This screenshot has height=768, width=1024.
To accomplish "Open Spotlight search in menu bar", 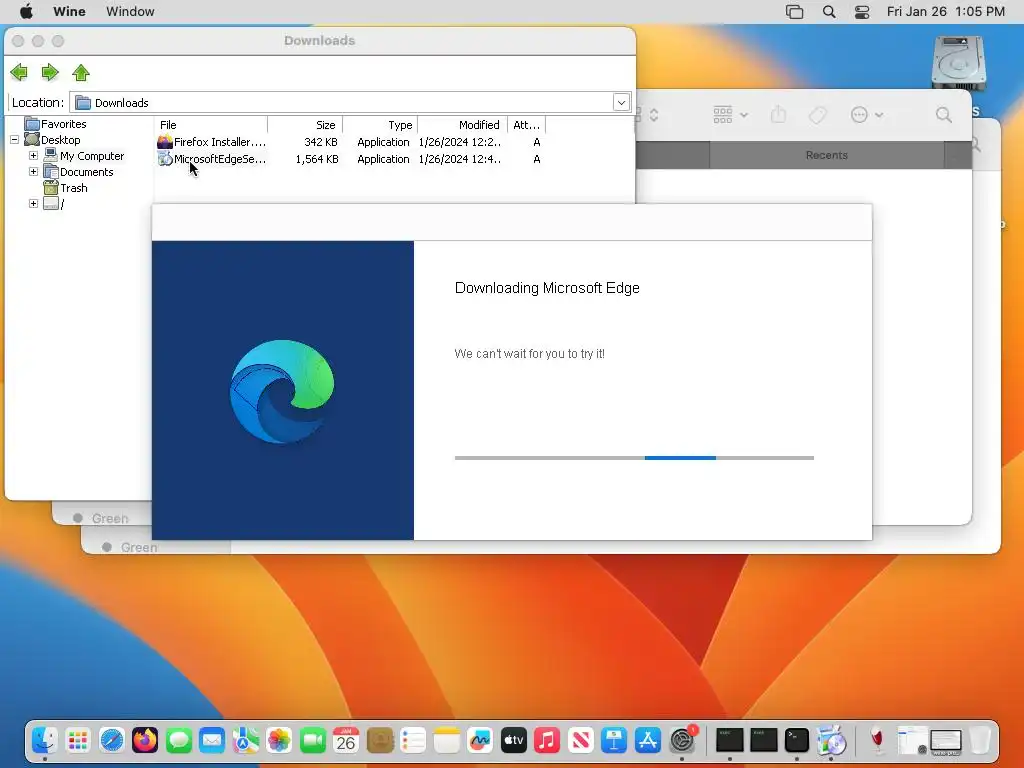I will coord(829,12).
